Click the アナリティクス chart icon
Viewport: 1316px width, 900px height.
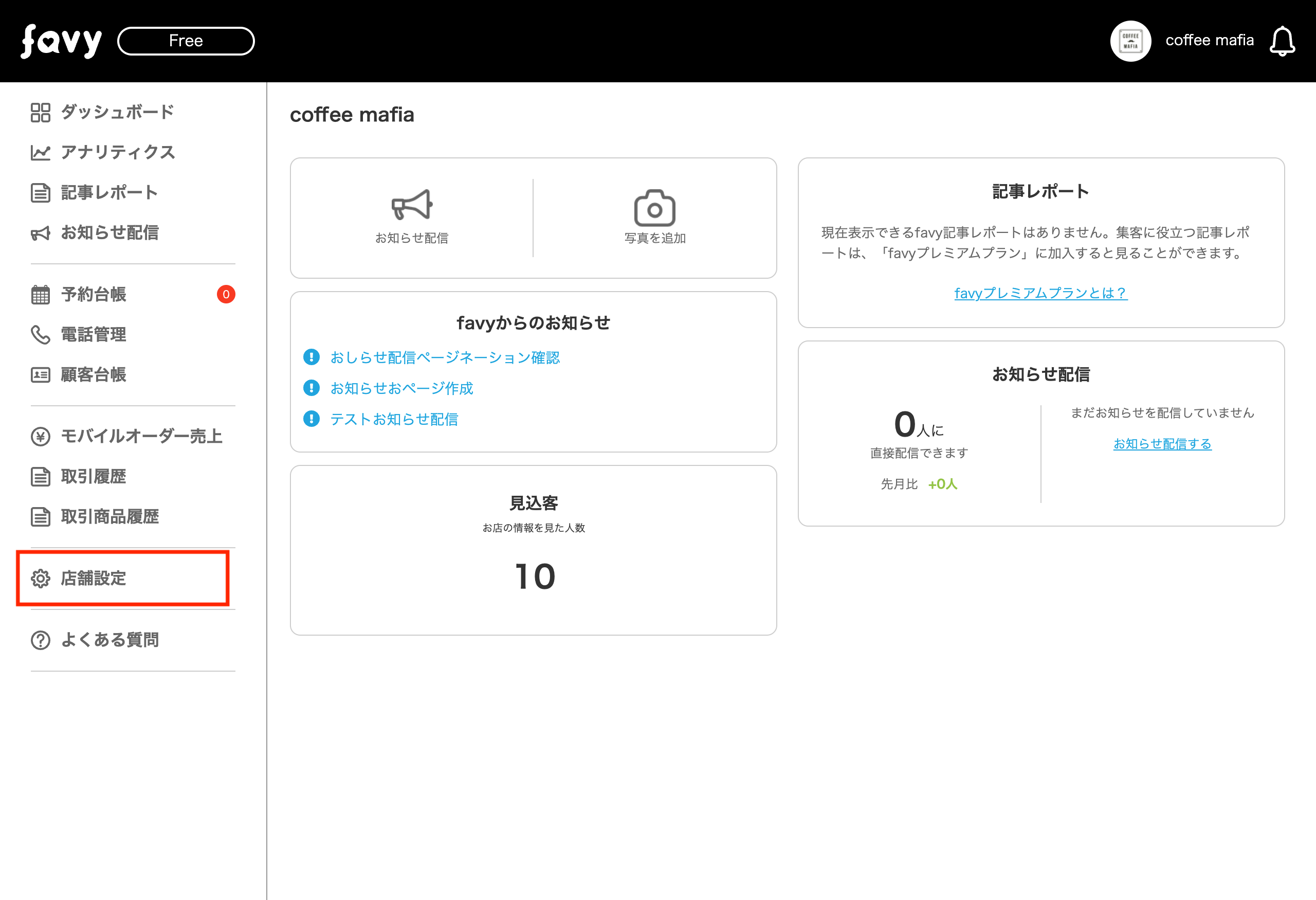(40, 152)
